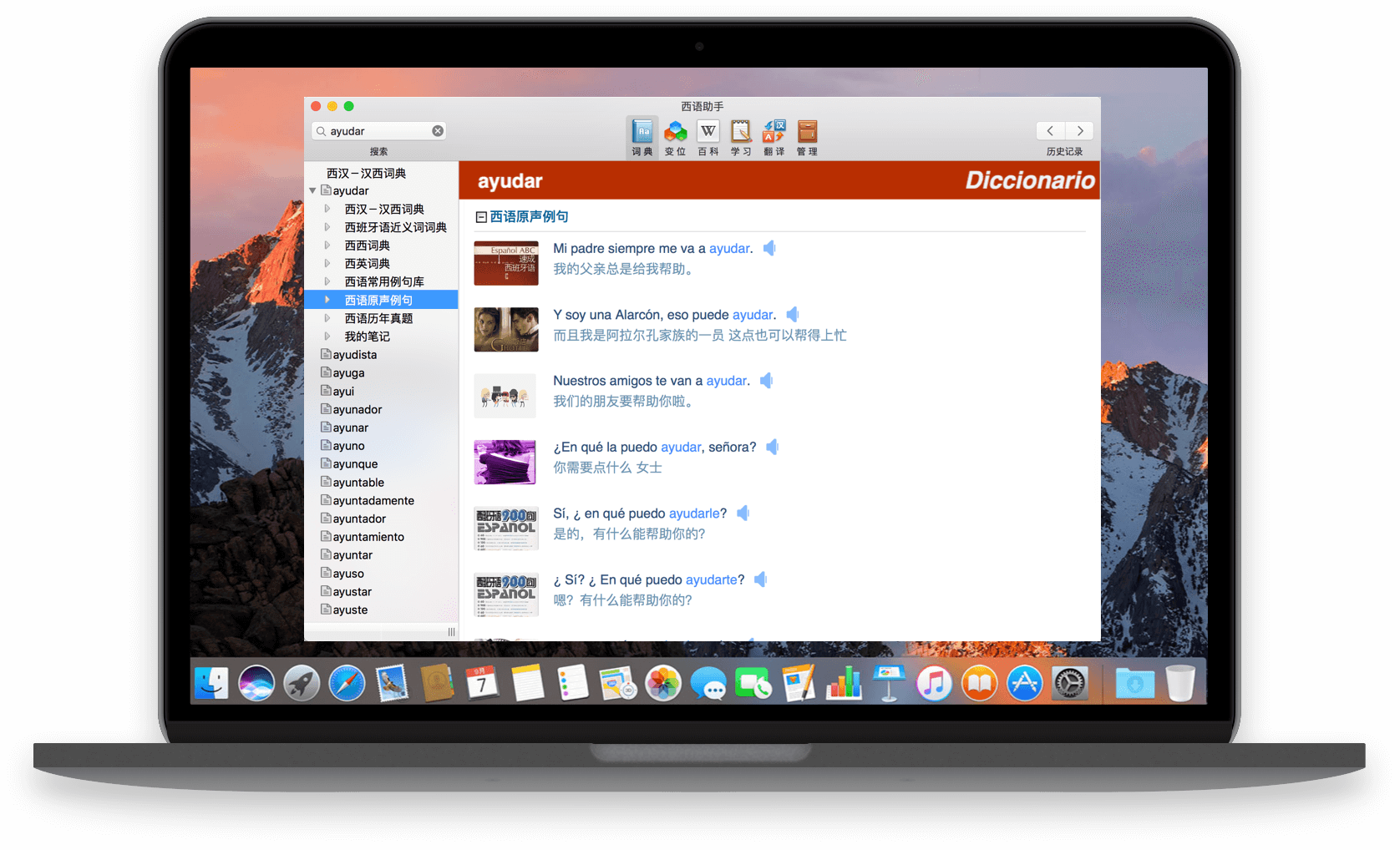Clear the ayudar search field
1400x850 pixels.
click(x=438, y=131)
